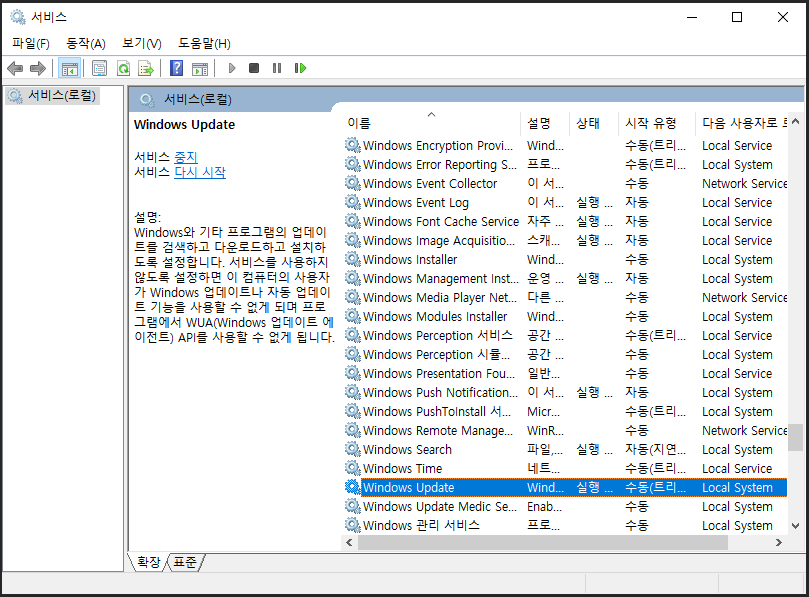Select Windows Error Reporting Service row
809x597 pixels.
click(565, 165)
